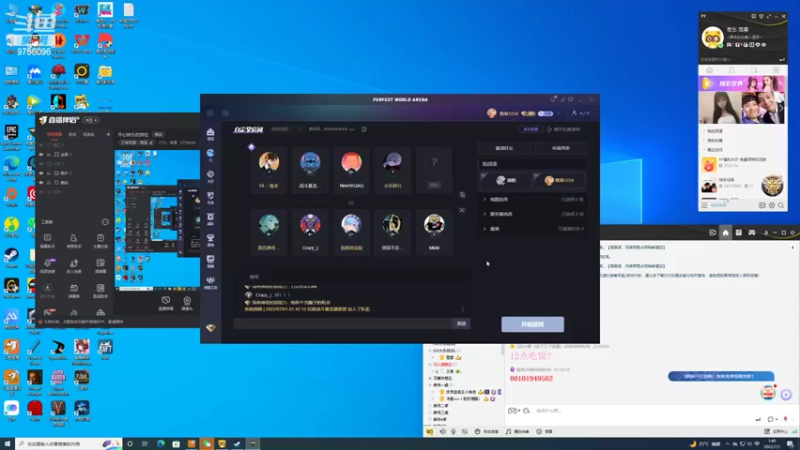Click the microphone icon in YY channel bottom bar
The height and width of the screenshot is (450, 800).
pos(454,432)
